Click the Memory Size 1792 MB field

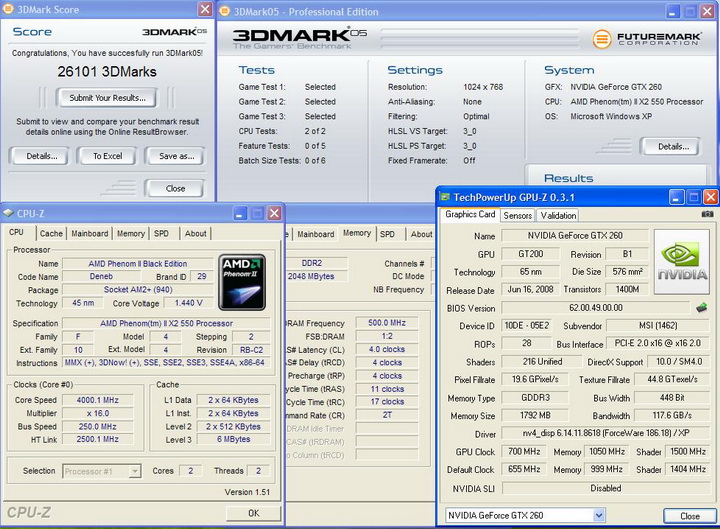click(535, 416)
